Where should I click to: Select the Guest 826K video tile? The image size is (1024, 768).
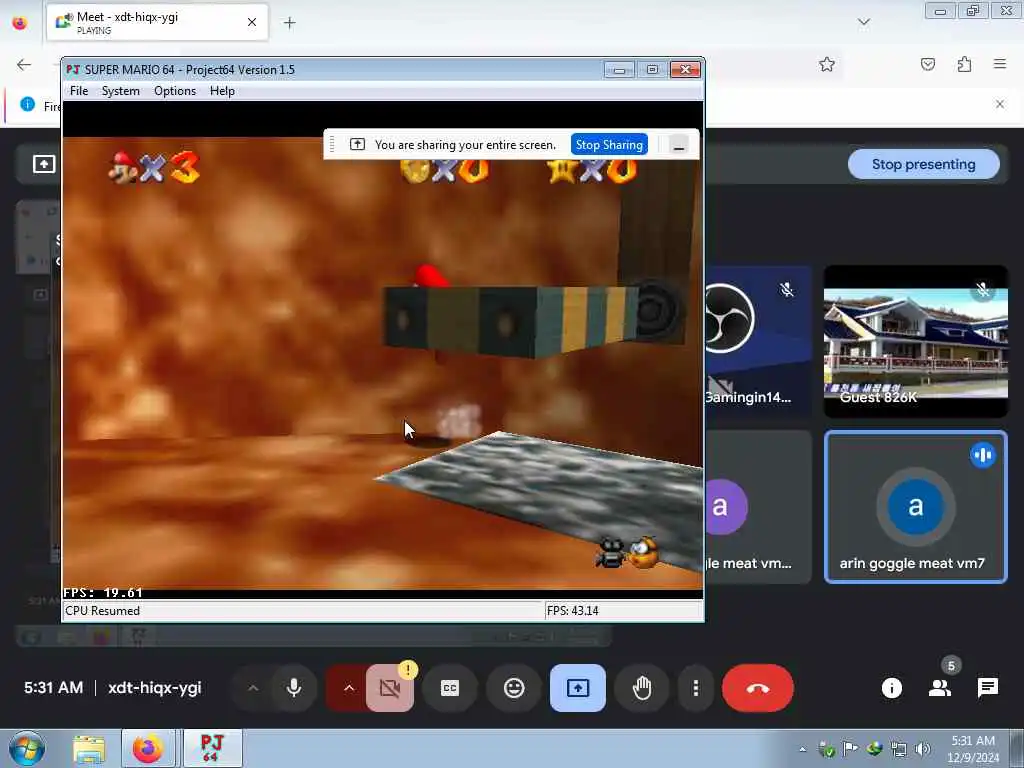(916, 342)
